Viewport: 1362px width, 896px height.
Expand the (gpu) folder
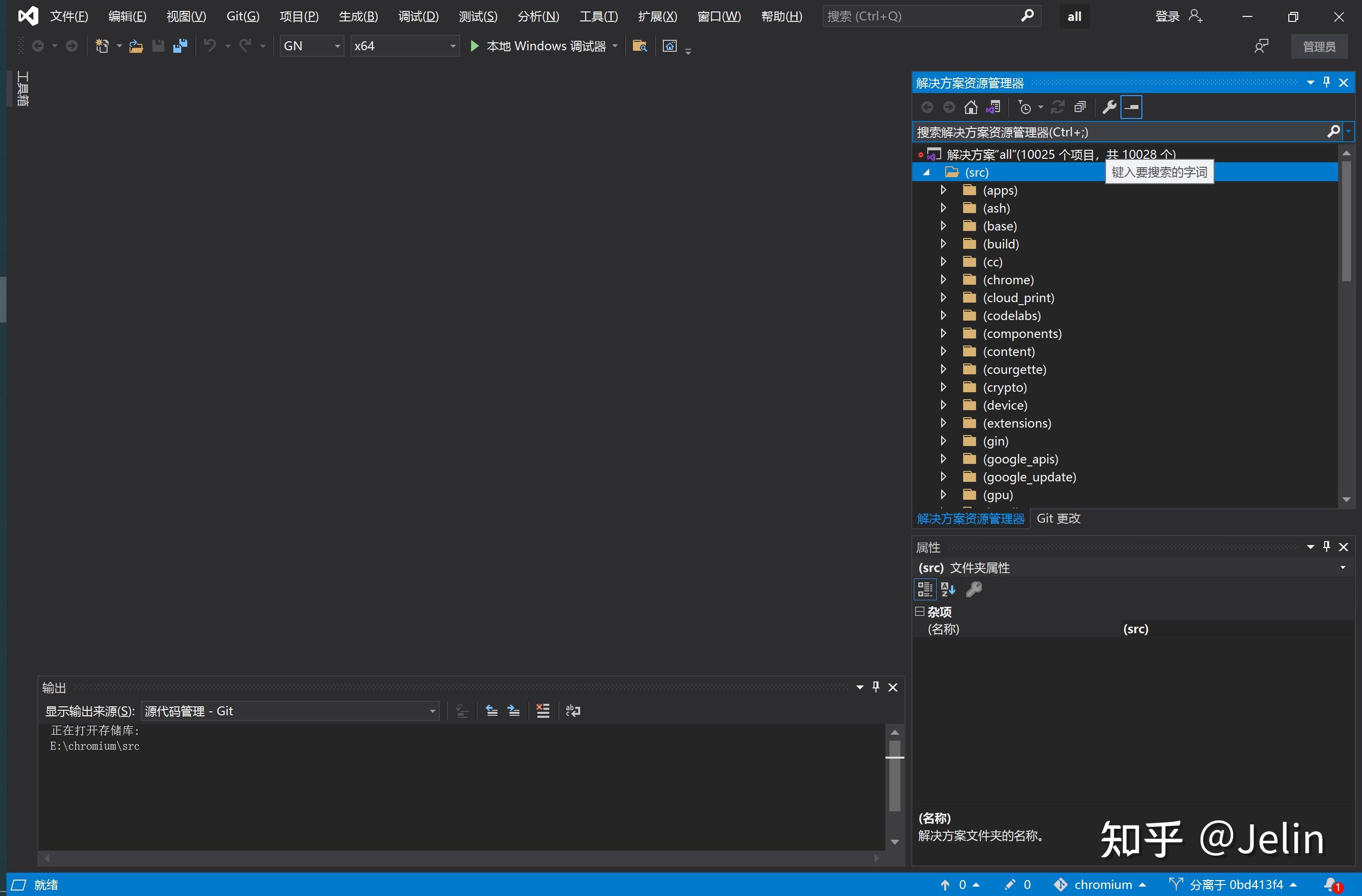944,495
